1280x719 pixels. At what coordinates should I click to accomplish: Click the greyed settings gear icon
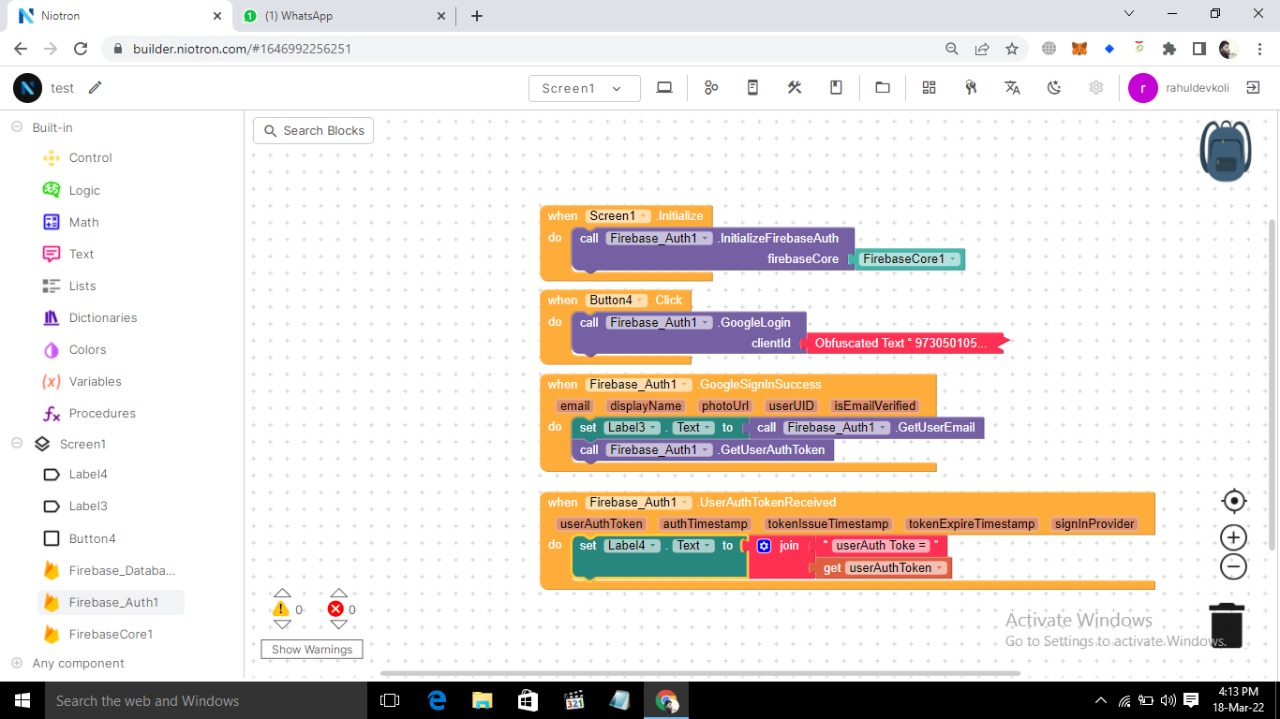1096,88
